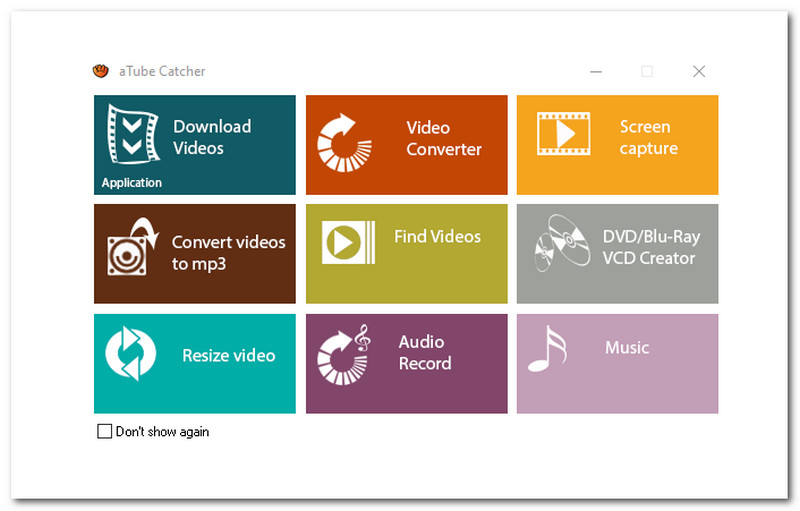Click the filmstrip download arrows icon
The image size is (800, 511).
(133, 134)
